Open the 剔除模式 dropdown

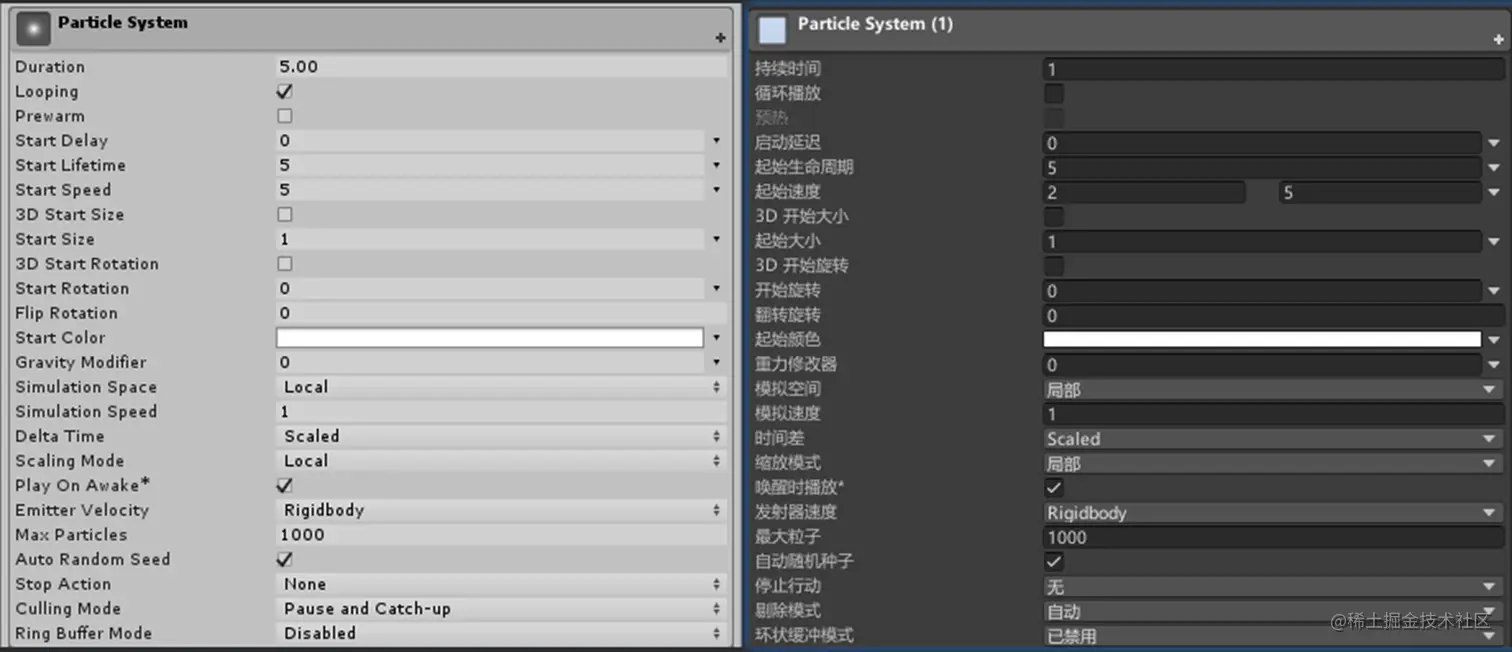pos(1273,611)
